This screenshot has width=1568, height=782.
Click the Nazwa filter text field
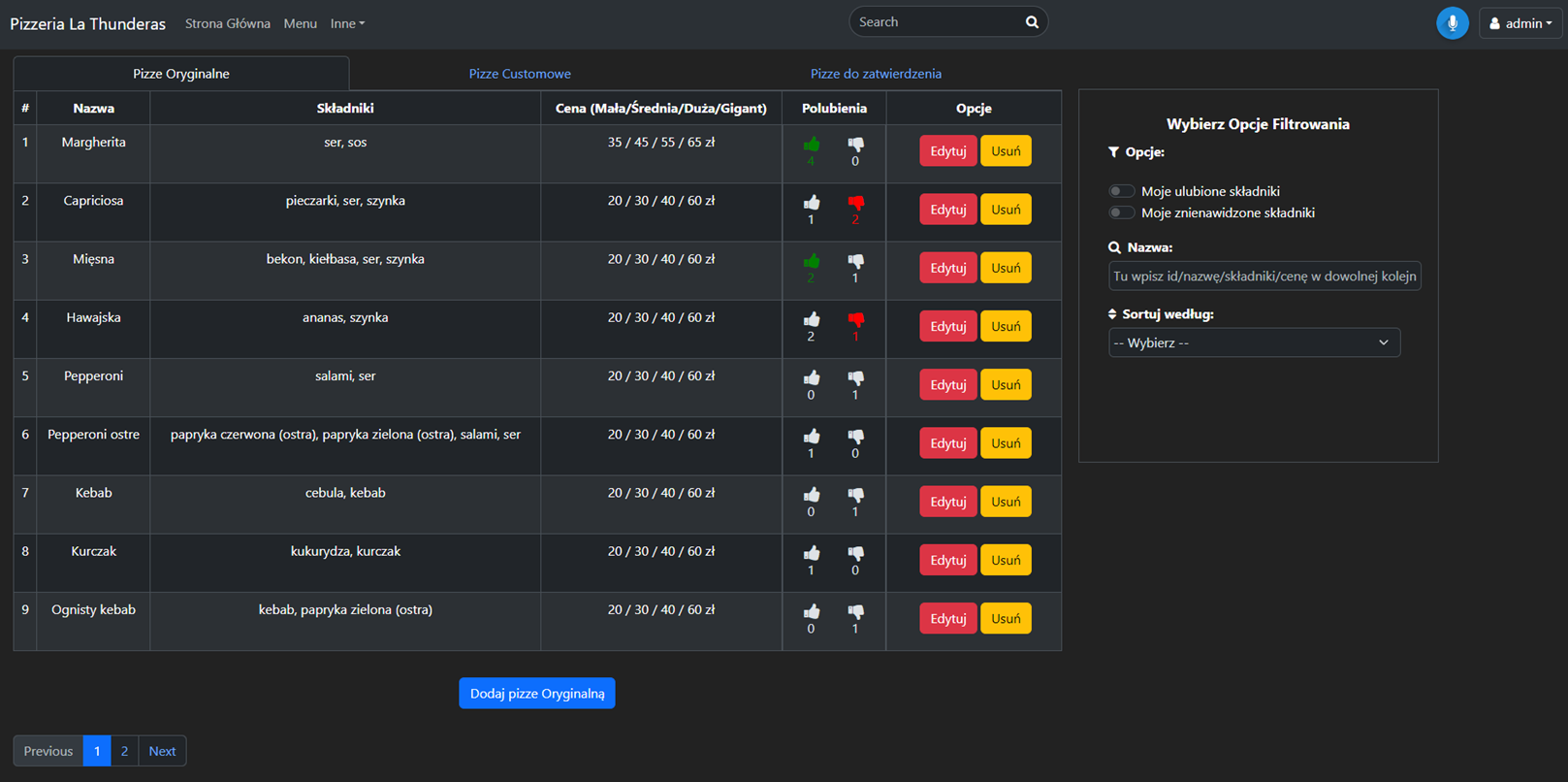coord(1264,277)
